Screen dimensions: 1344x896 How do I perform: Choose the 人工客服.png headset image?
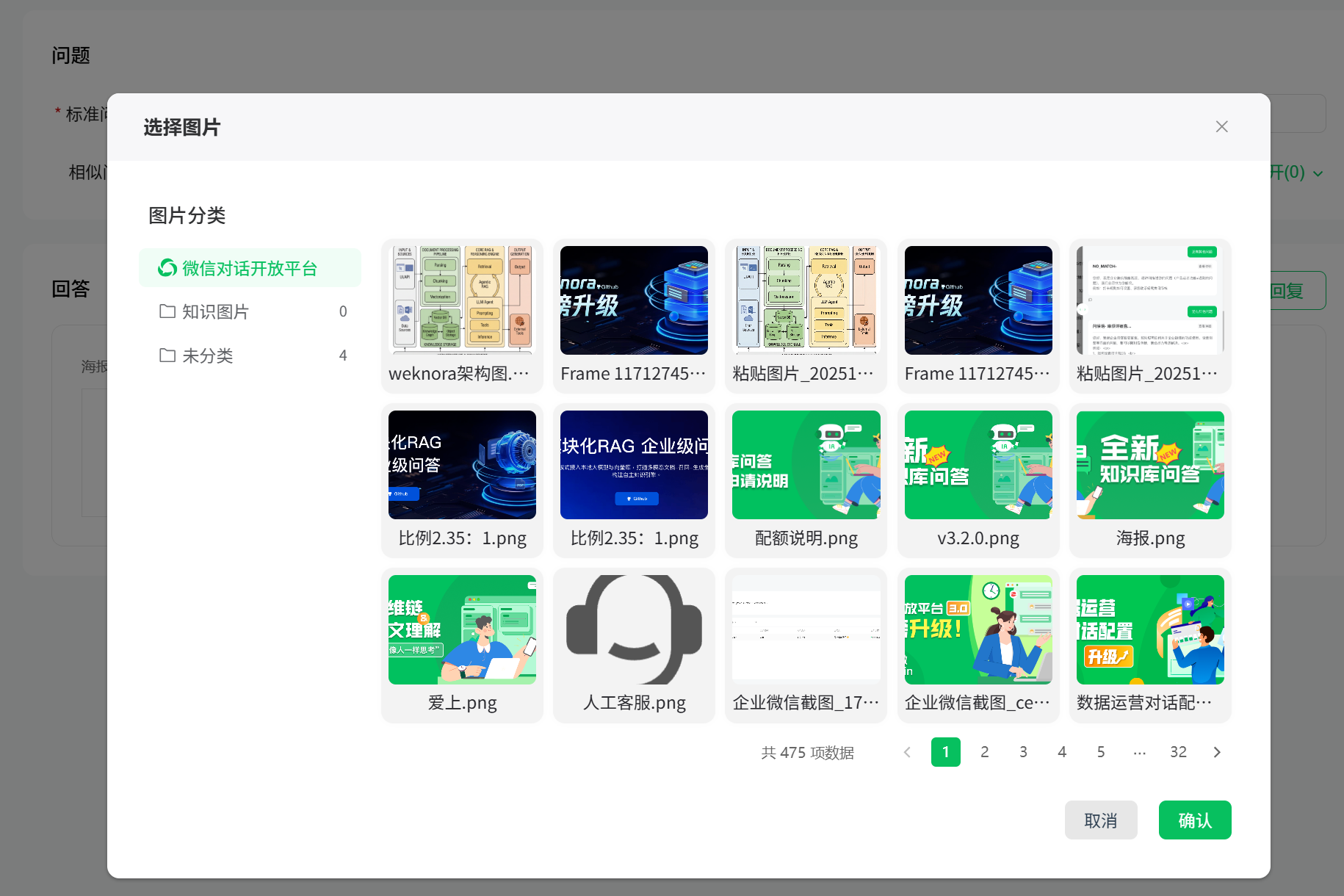point(634,630)
